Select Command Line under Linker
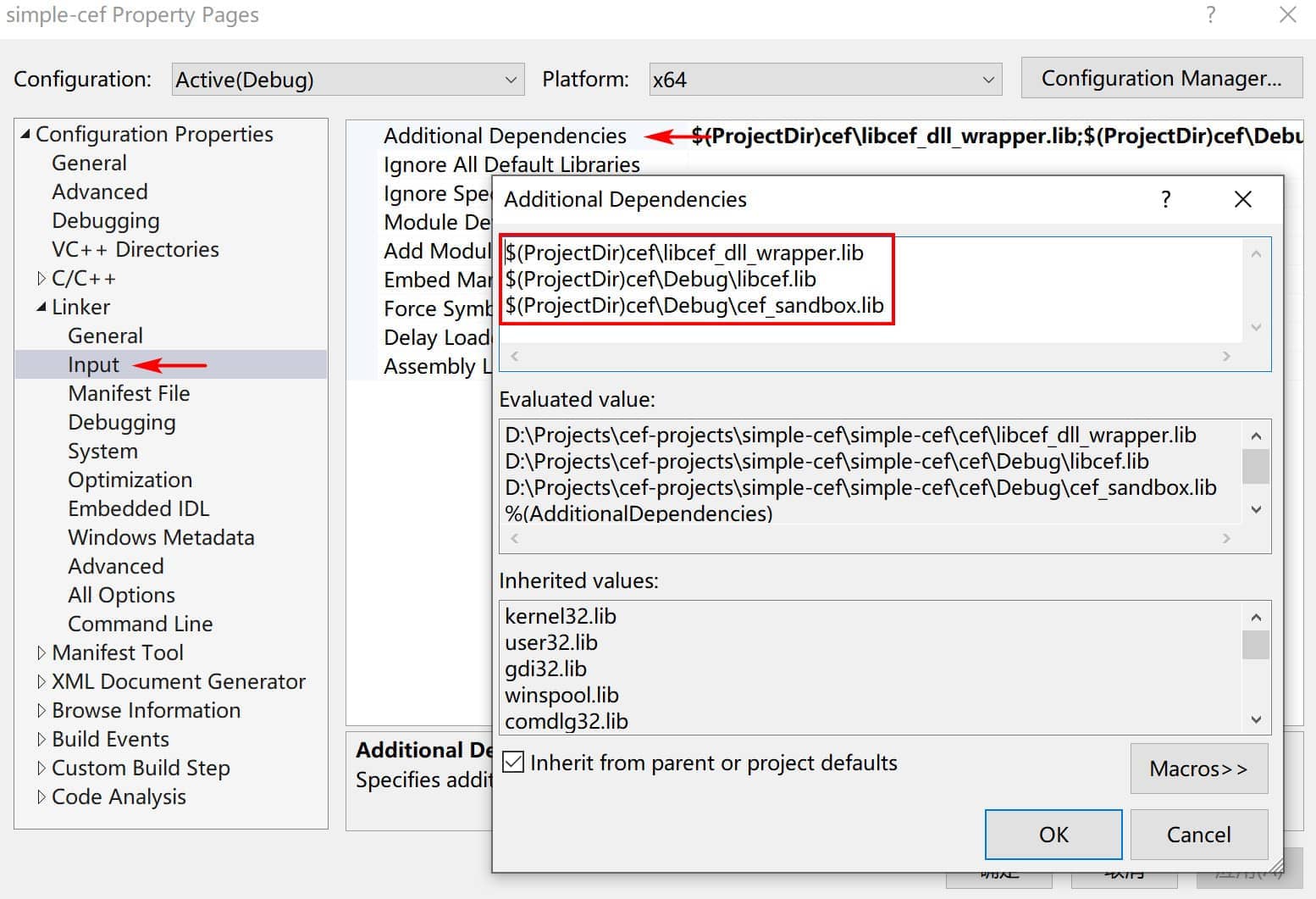 pyautogui.click(x=141, y=624)
